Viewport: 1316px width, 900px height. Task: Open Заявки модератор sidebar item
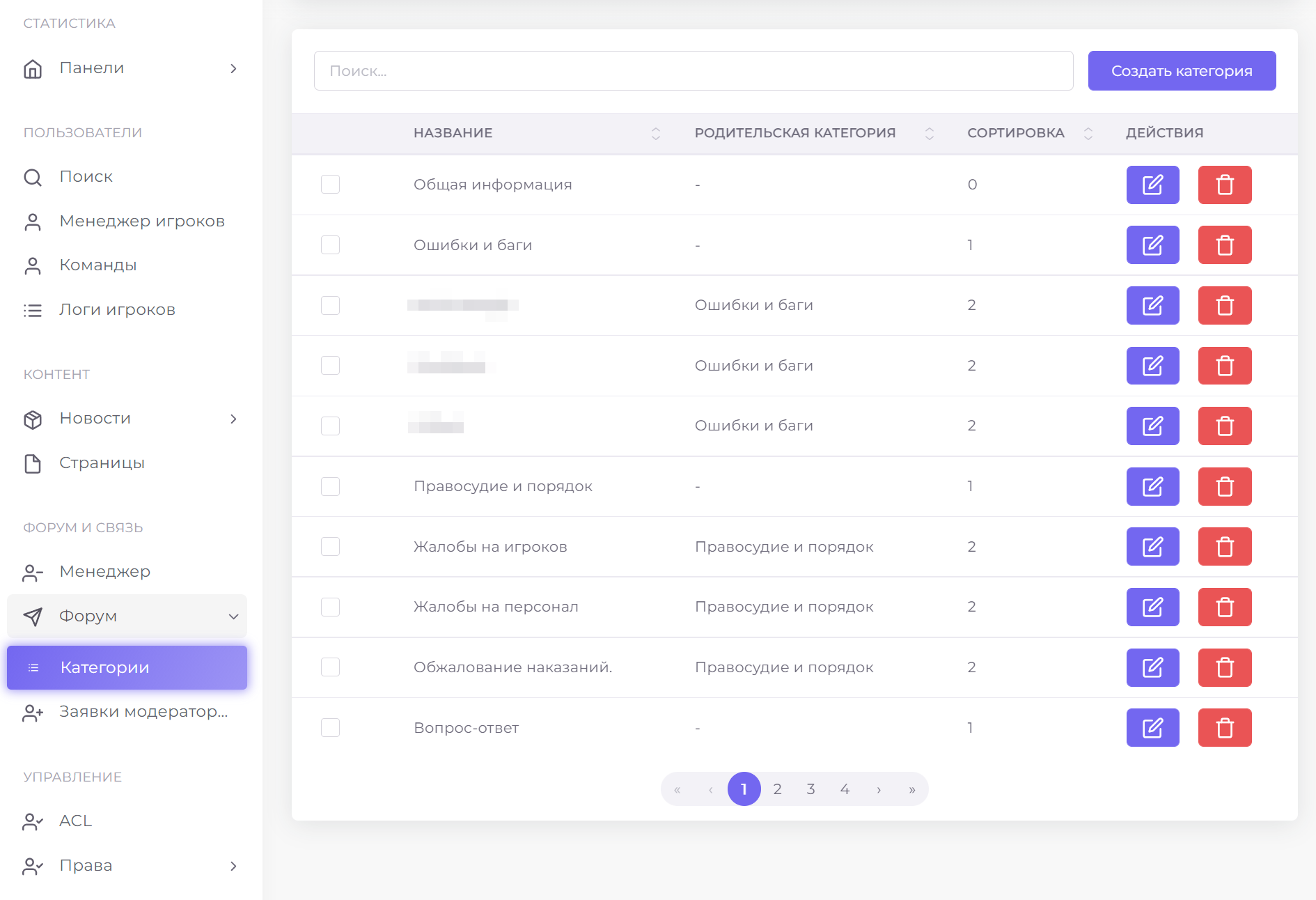coord(127,712)
